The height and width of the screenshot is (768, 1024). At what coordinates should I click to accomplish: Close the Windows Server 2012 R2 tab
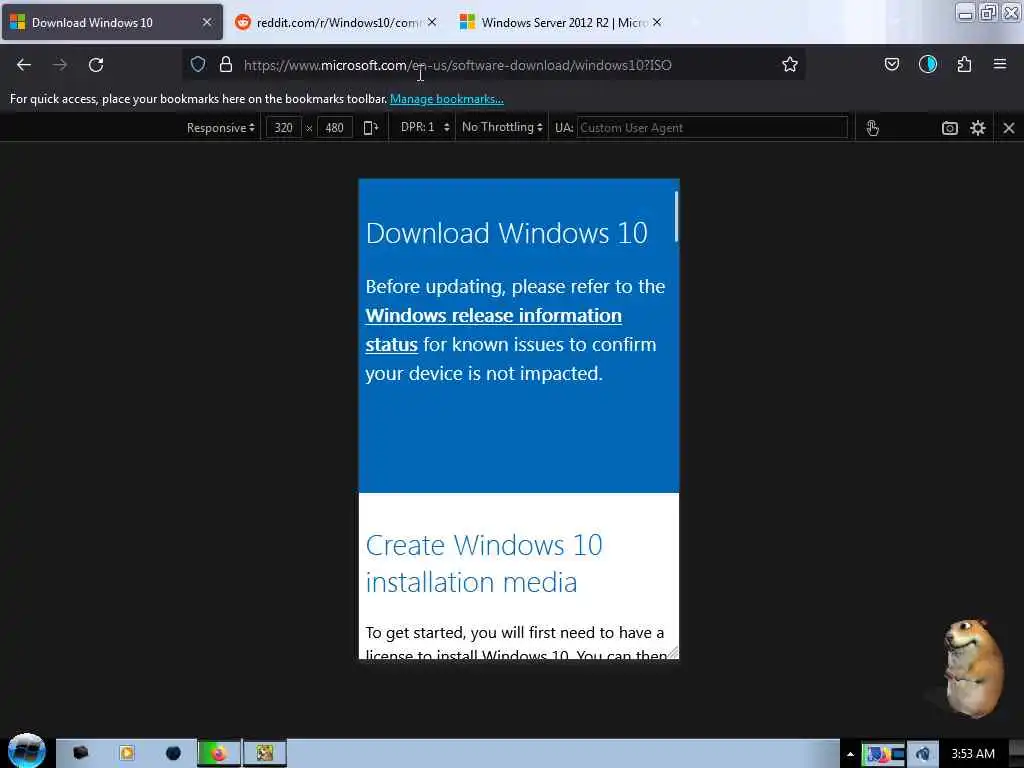pyautogui.click(x=657, y=22)
